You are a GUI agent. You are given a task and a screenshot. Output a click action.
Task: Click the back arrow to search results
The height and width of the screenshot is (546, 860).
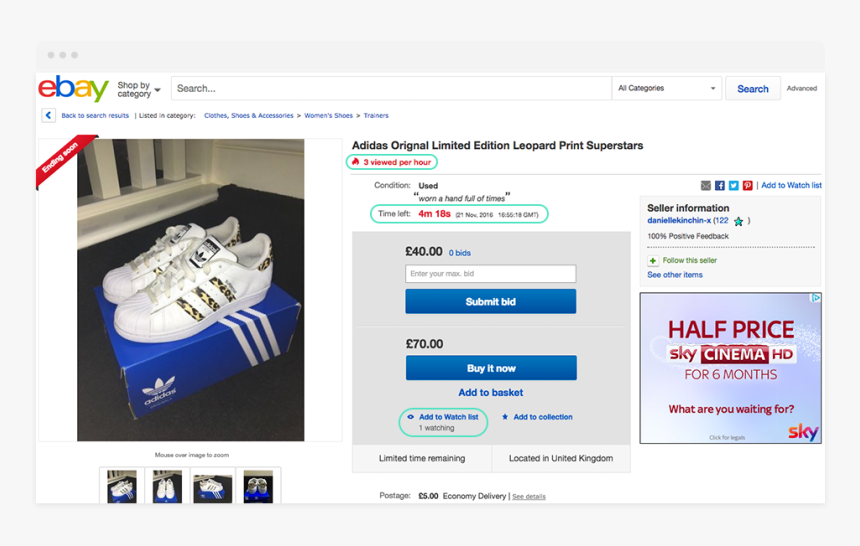pyautogui.click(x=48, y=116)
